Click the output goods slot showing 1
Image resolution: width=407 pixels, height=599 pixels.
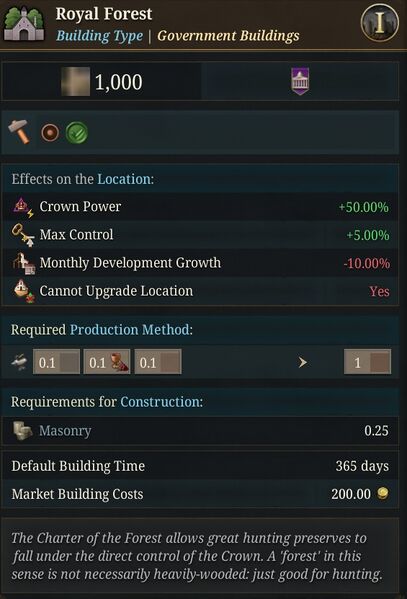pos(367,362)
